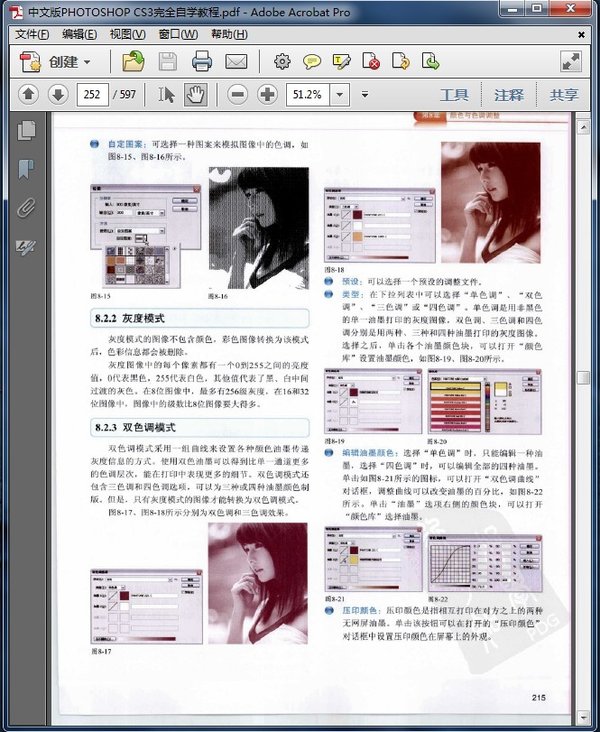Image resolution: width=600 pixels, height=732 pixels.
Task: Add a sticky note comment icon
Action: point(312,61)
